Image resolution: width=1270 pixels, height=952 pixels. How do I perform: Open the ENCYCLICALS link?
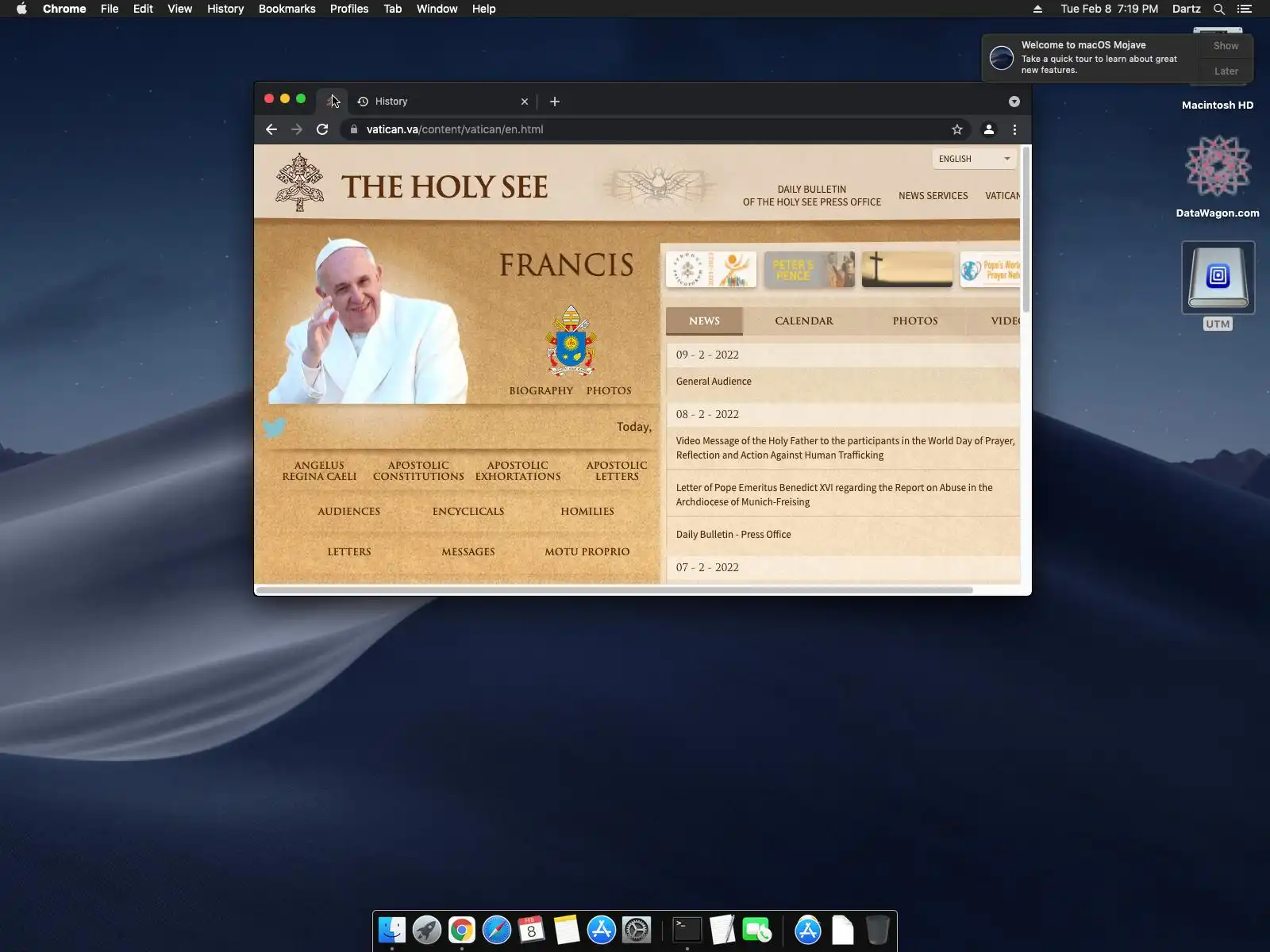[468, 512]
